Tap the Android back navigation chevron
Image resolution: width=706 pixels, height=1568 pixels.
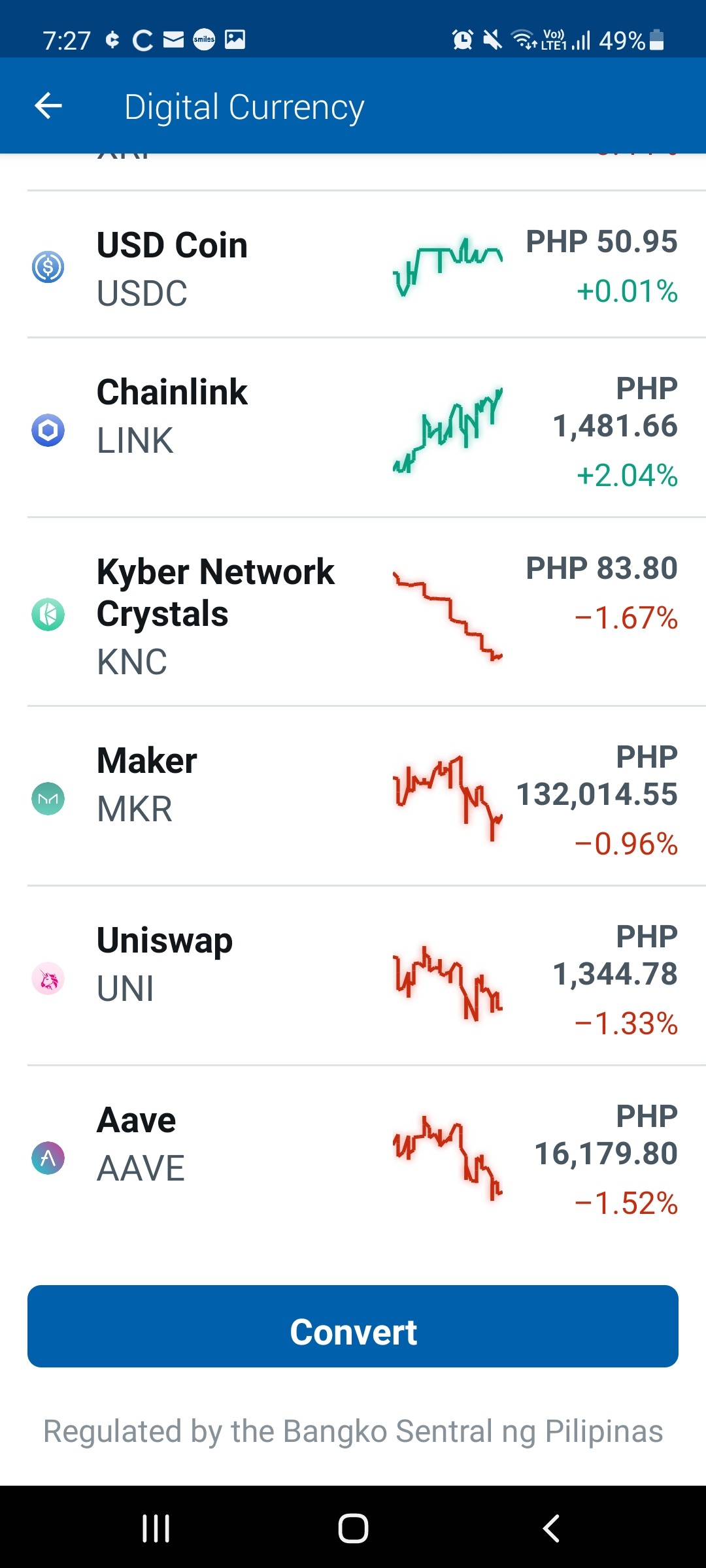[x=551, y=1528]
